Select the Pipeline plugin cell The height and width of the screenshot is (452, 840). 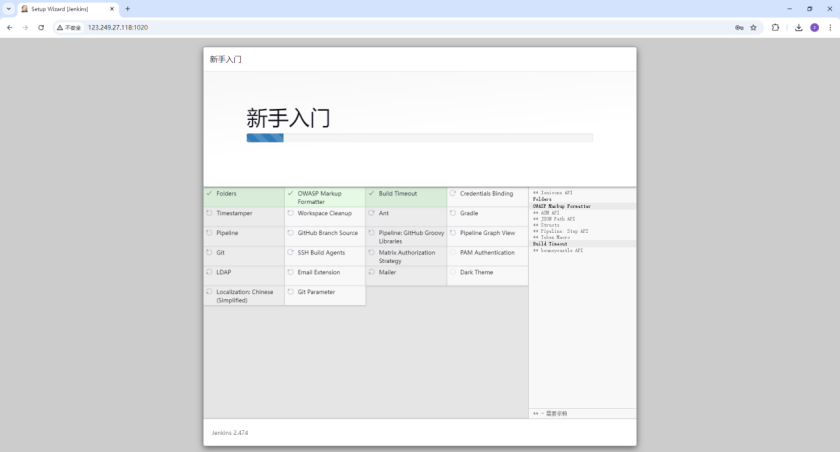pos(244,237)
